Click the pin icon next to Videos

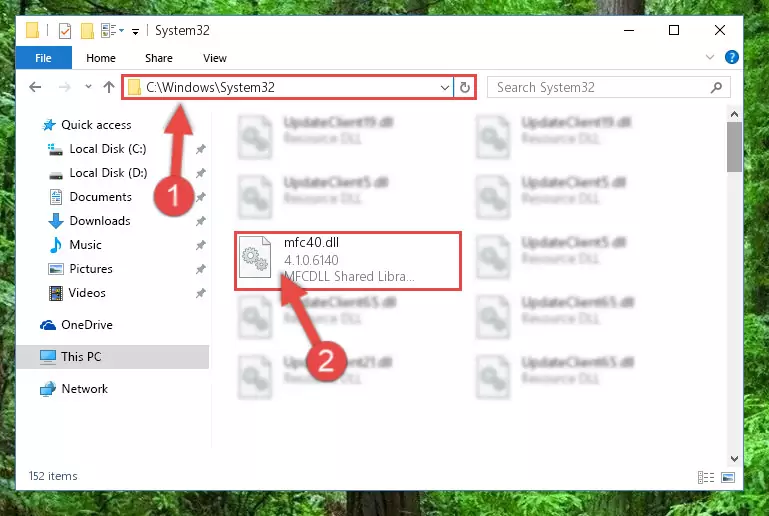[201, 293]
